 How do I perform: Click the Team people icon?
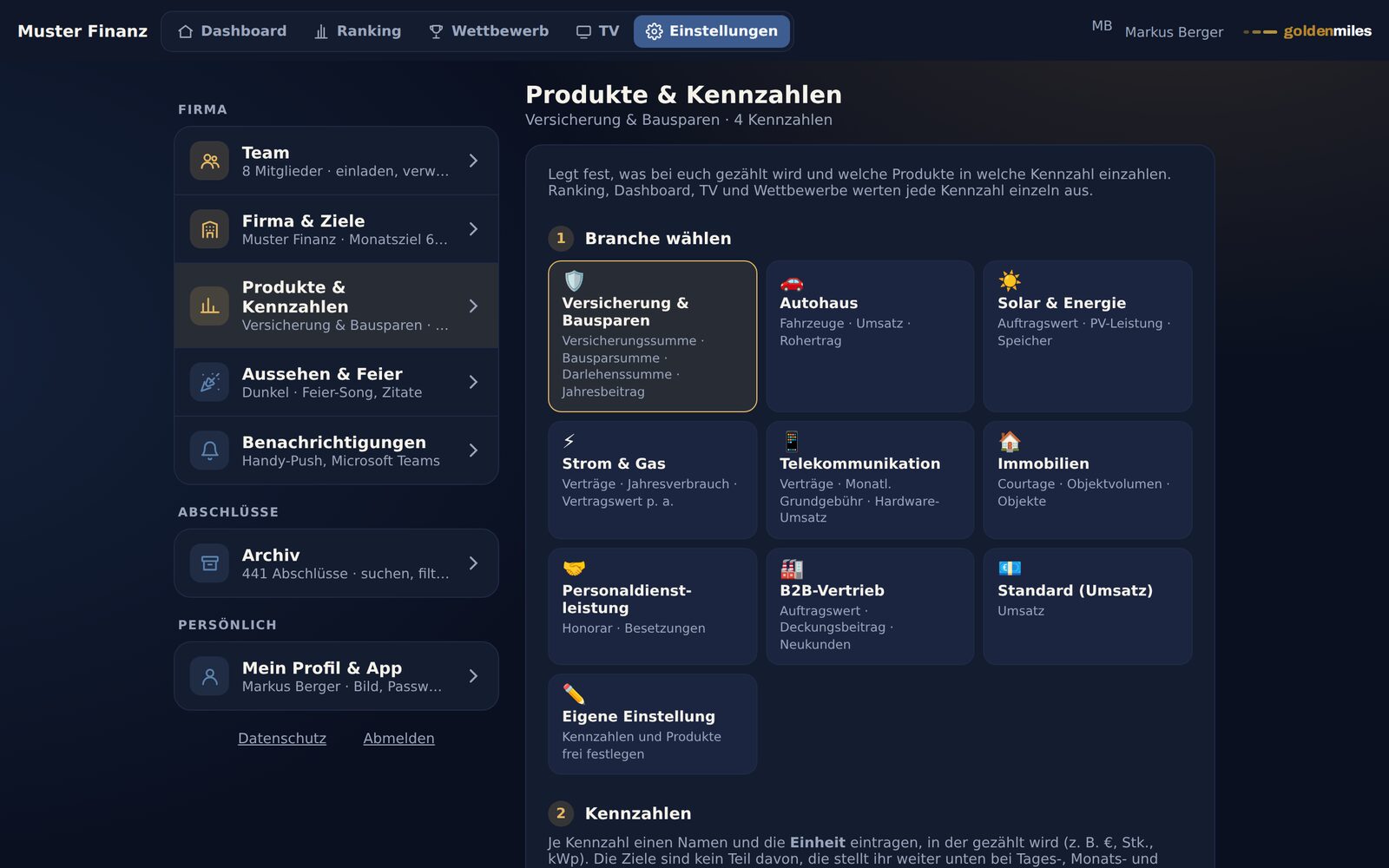click(209, 161)
